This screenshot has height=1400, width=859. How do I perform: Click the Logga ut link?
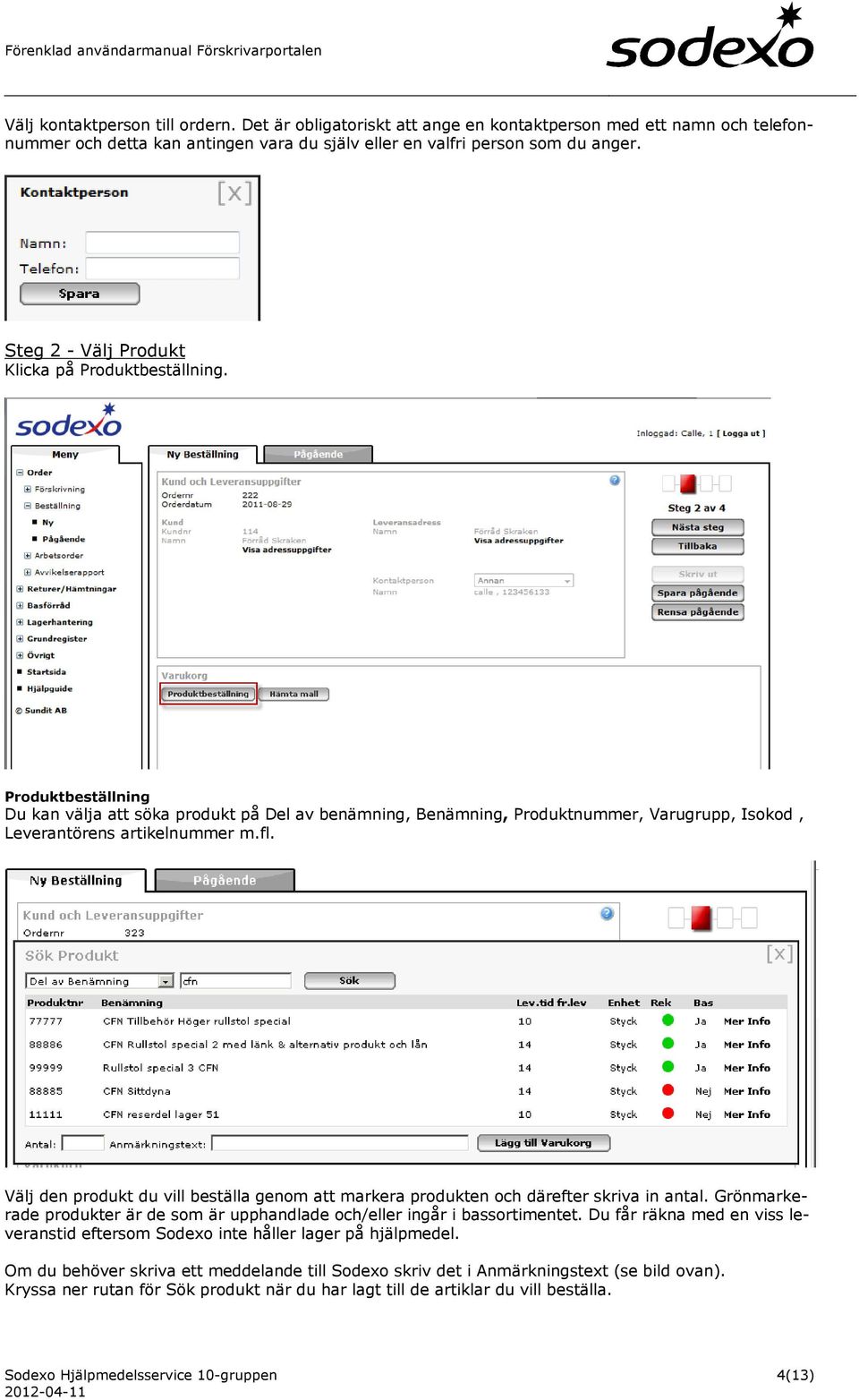pos(741,433)
